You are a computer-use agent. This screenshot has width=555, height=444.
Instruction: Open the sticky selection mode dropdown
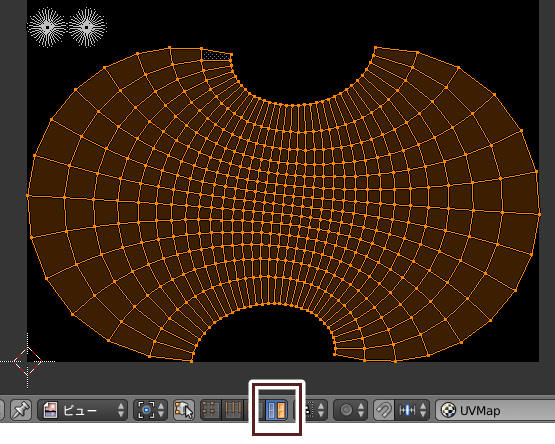(x=316, y=410)
